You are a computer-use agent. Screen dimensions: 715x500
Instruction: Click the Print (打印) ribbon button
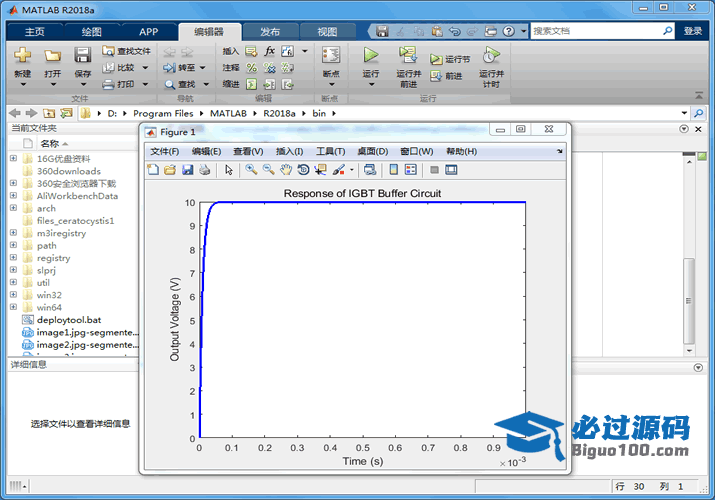tap(119, 84)
